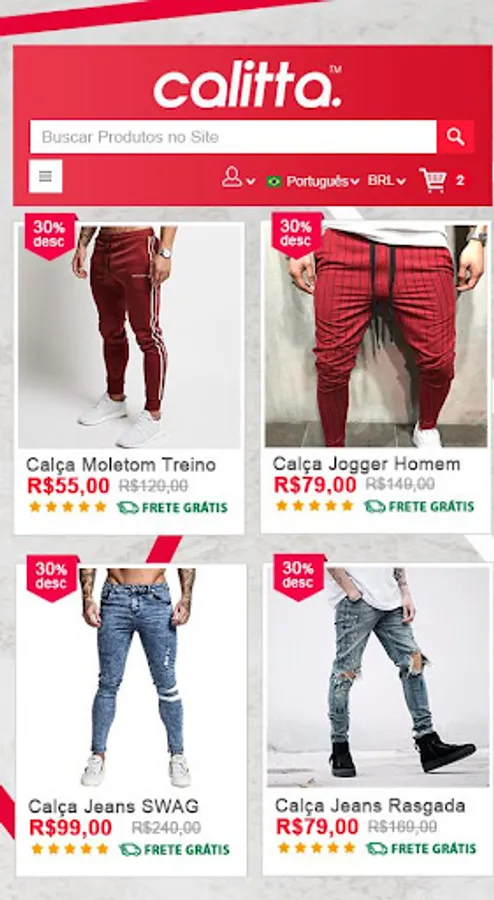Click the Brazil flag icon
This screenshot has height=900, width=494.
pyautogui.click(x=274, y=181)
